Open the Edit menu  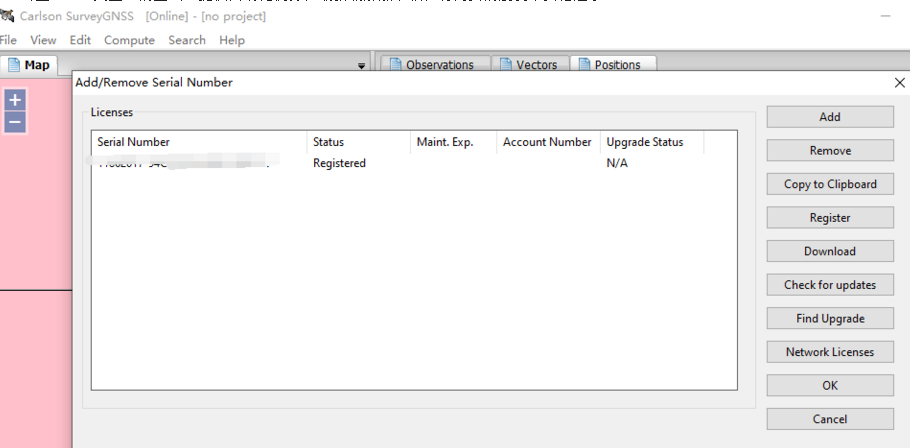click(80, 40)
